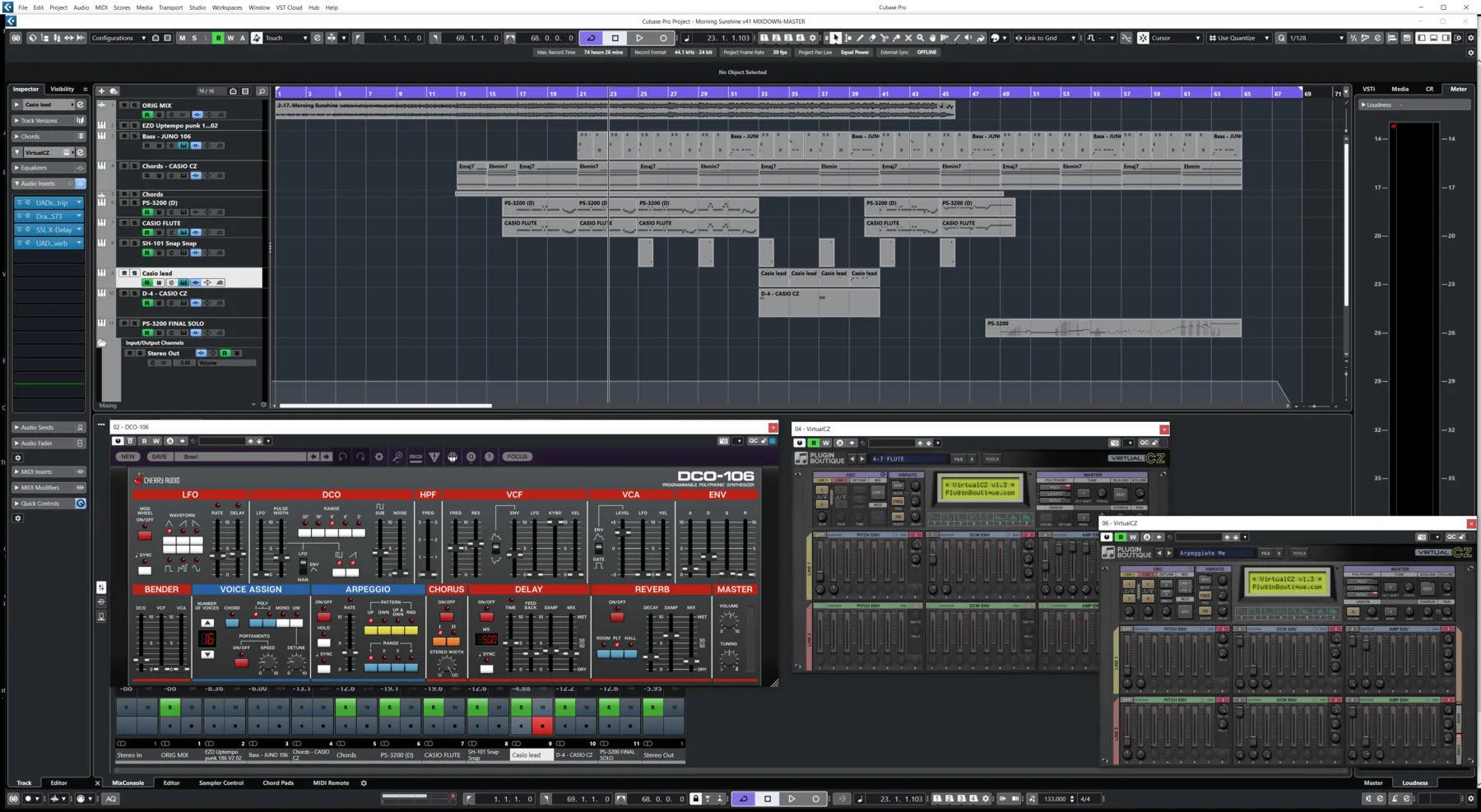This screenshot has width=1481, height=812.
Task: Toggle the Snap X button
Action: click(1143, 38)
